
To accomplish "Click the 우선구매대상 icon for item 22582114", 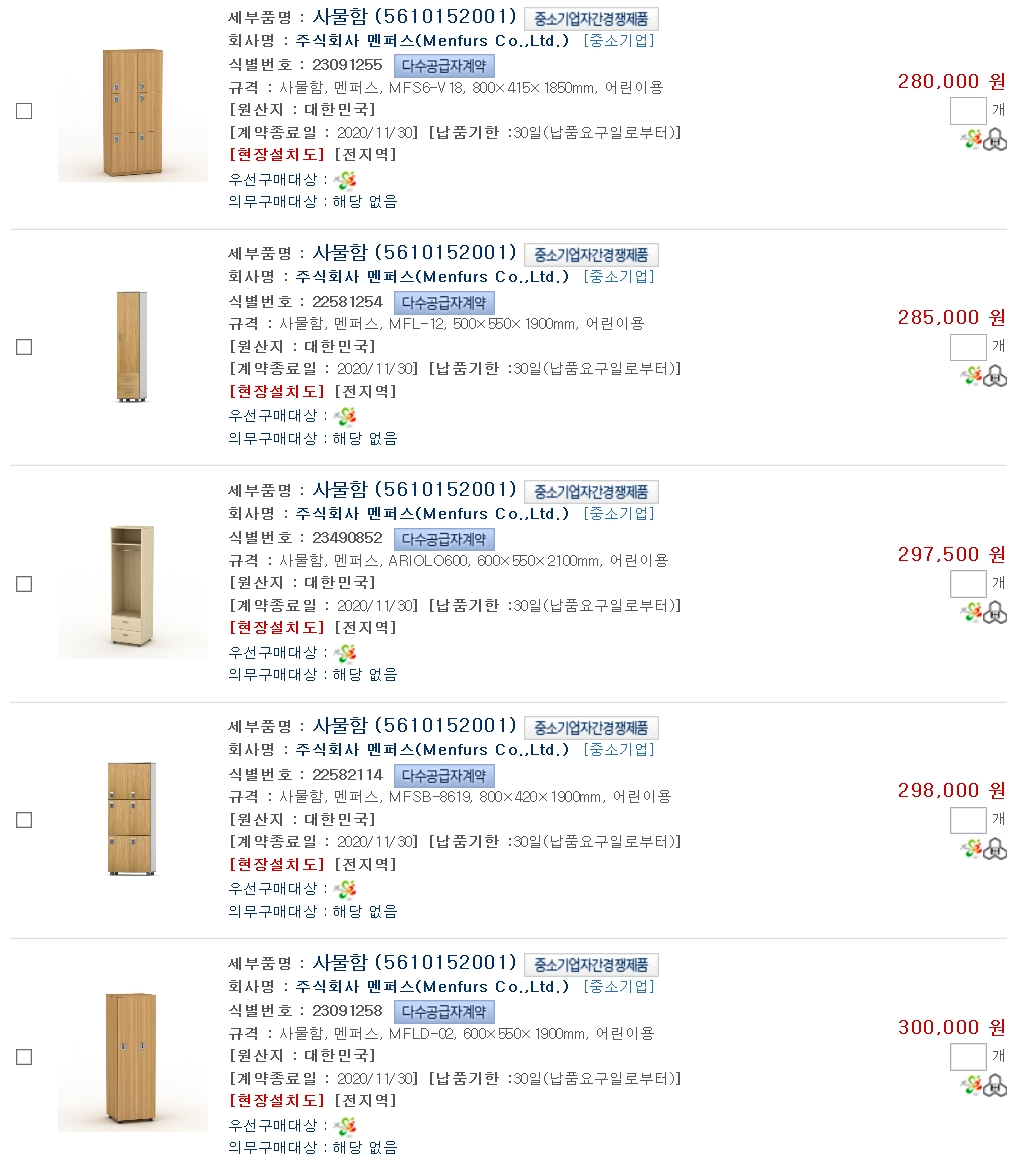I will [x=345, y=889].
